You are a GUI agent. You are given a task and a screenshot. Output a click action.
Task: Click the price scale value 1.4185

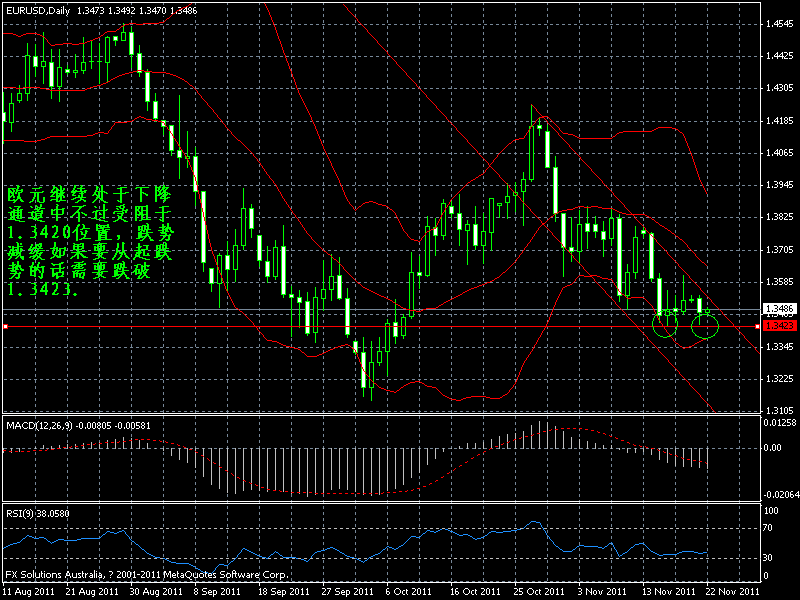[780, 121]
